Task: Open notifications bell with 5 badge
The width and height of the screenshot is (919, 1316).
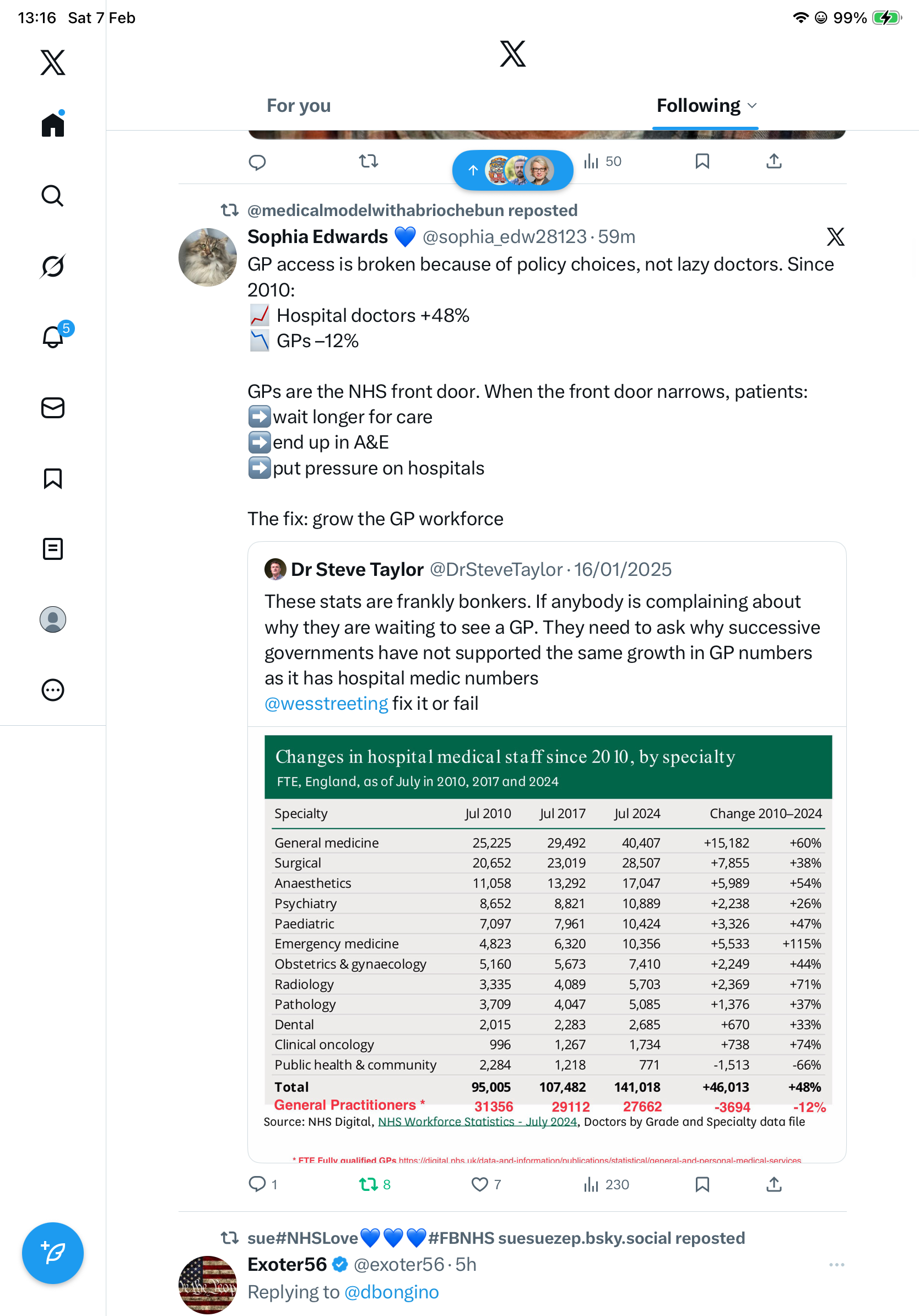Action: [53, 337]
